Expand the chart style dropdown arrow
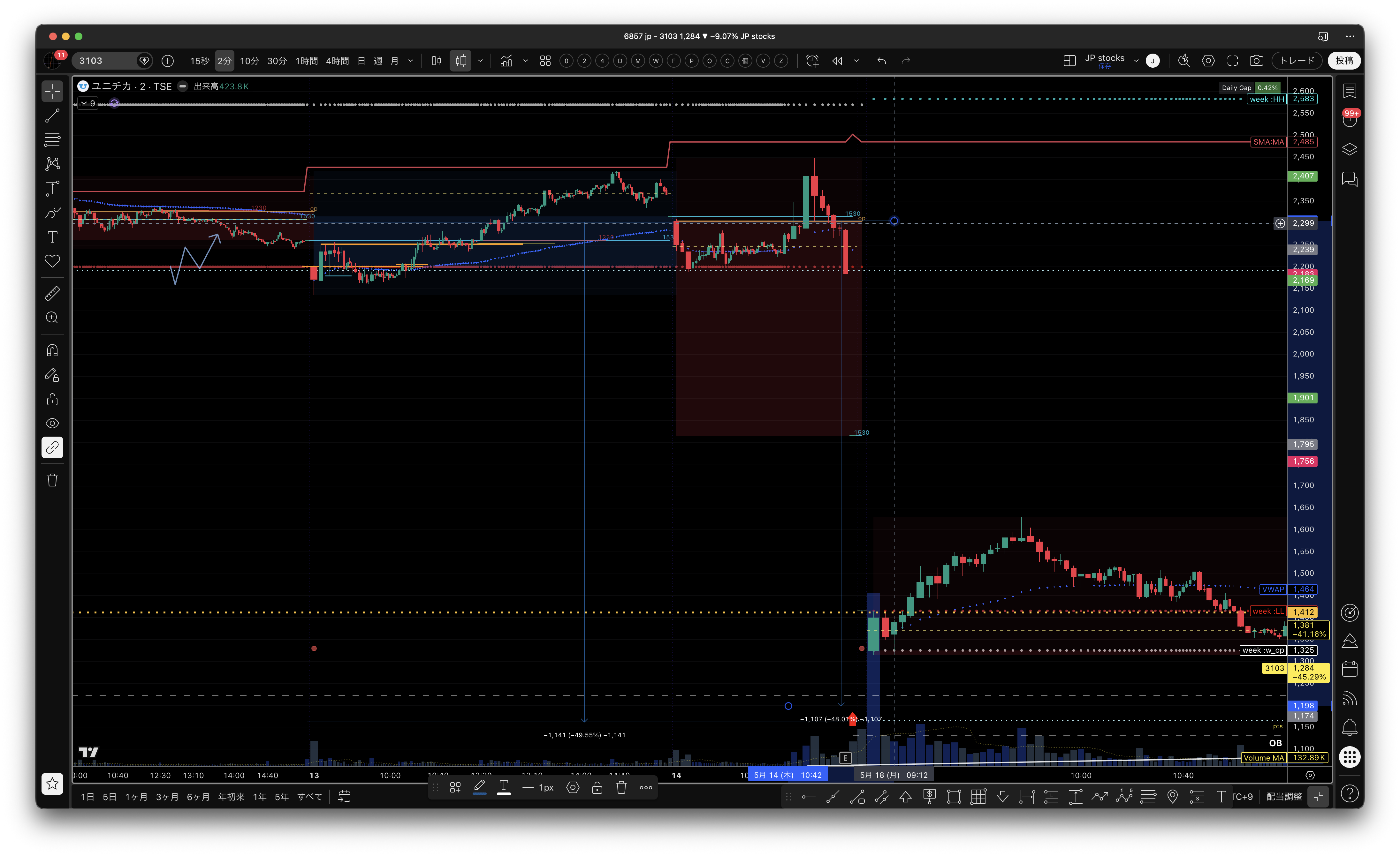This screenshot has width=1400, height=856. coord(480,61)
